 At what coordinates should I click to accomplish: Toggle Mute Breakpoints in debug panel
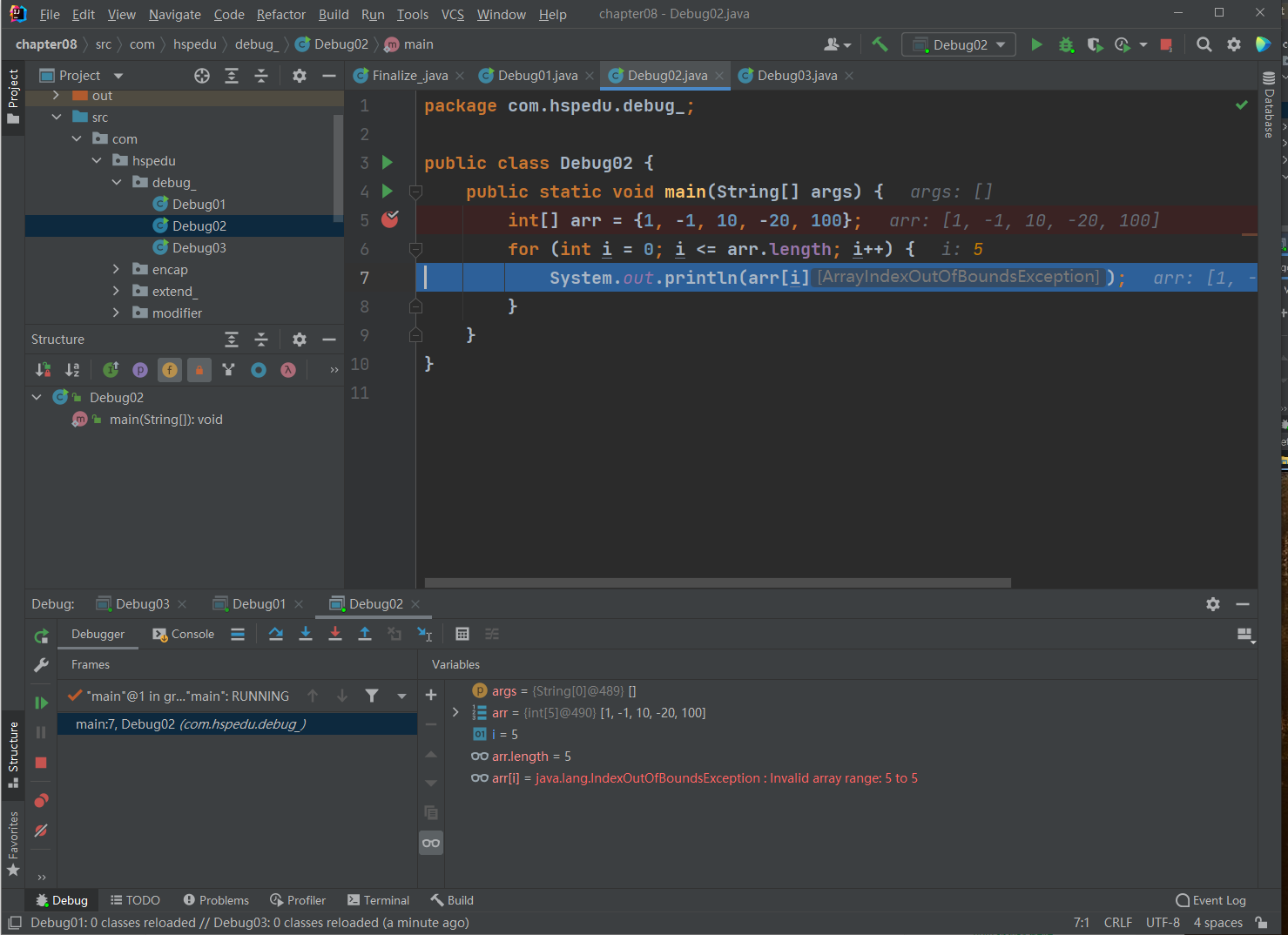(x=41, y=831)
